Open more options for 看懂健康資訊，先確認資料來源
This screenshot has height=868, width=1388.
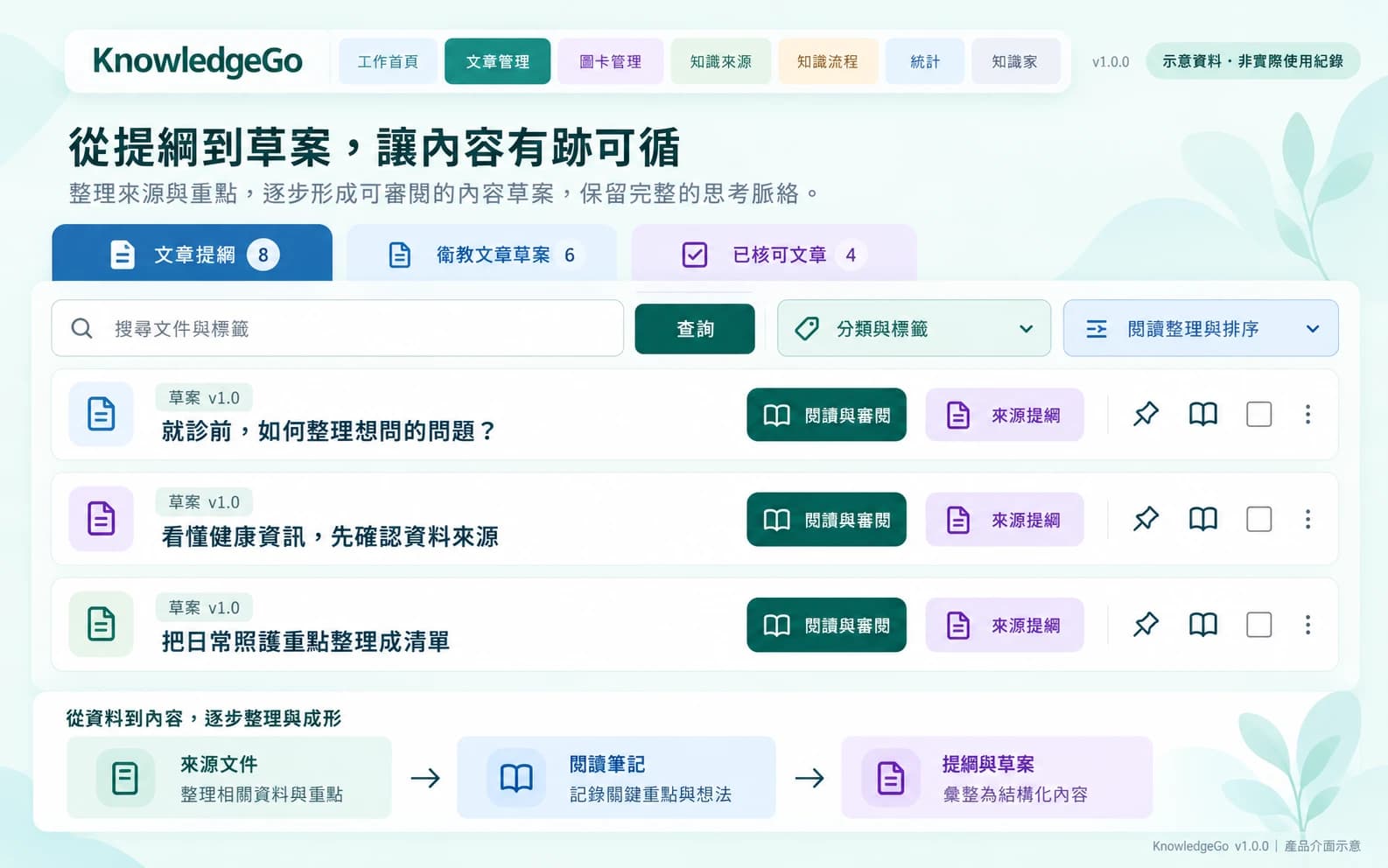[1307, 519]
